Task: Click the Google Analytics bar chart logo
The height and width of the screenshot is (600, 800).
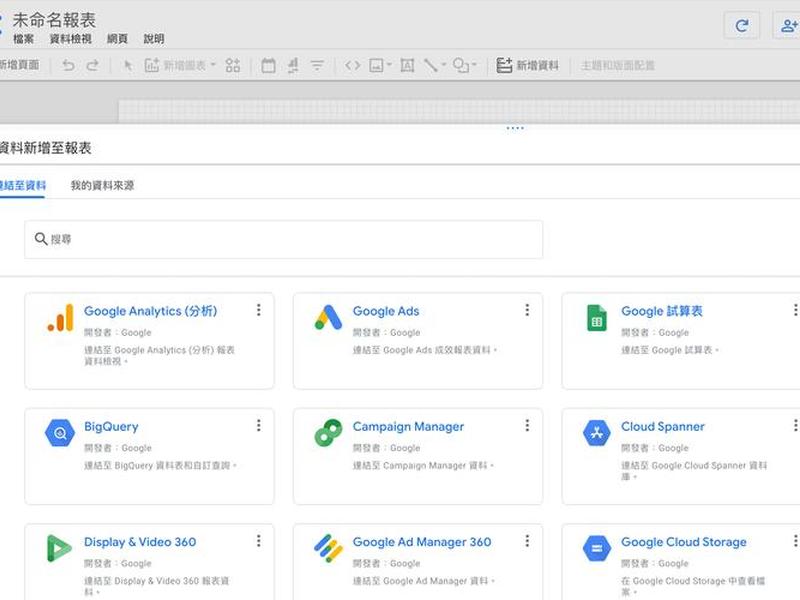Action: point(60,317)
